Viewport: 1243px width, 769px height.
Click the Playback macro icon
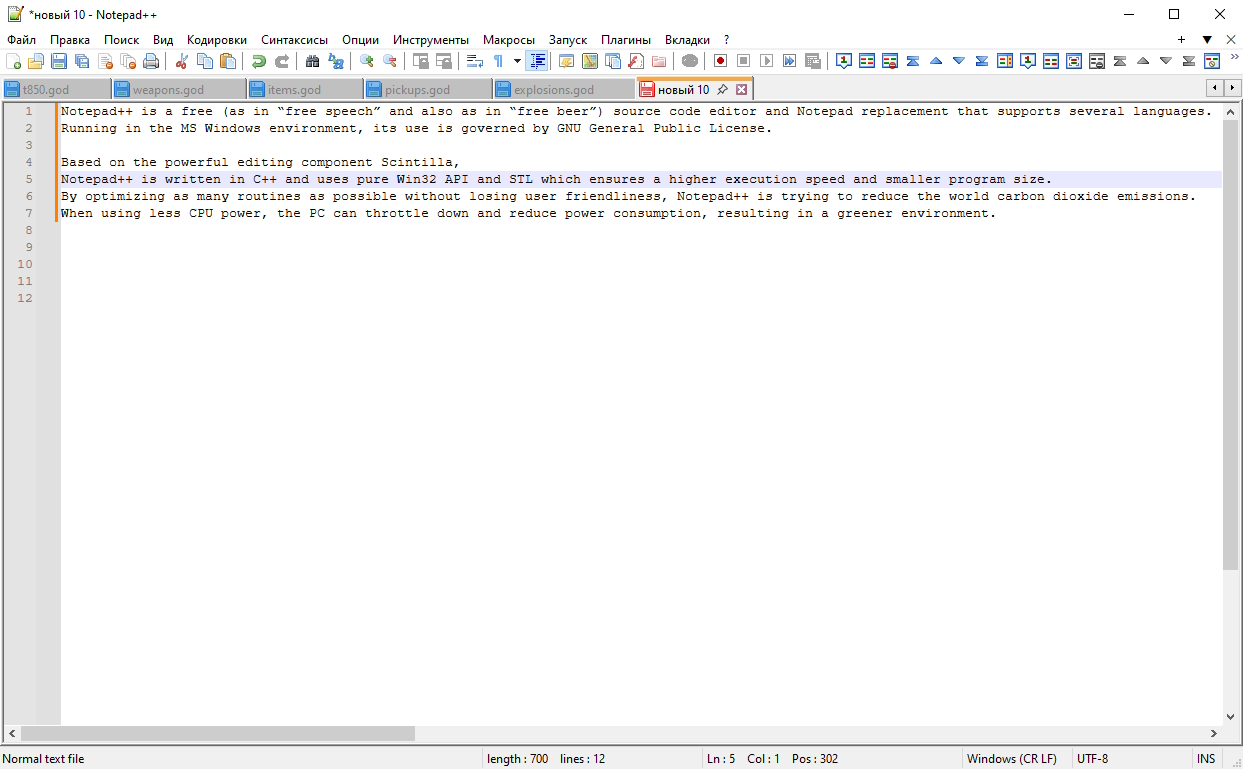point(766,61)
